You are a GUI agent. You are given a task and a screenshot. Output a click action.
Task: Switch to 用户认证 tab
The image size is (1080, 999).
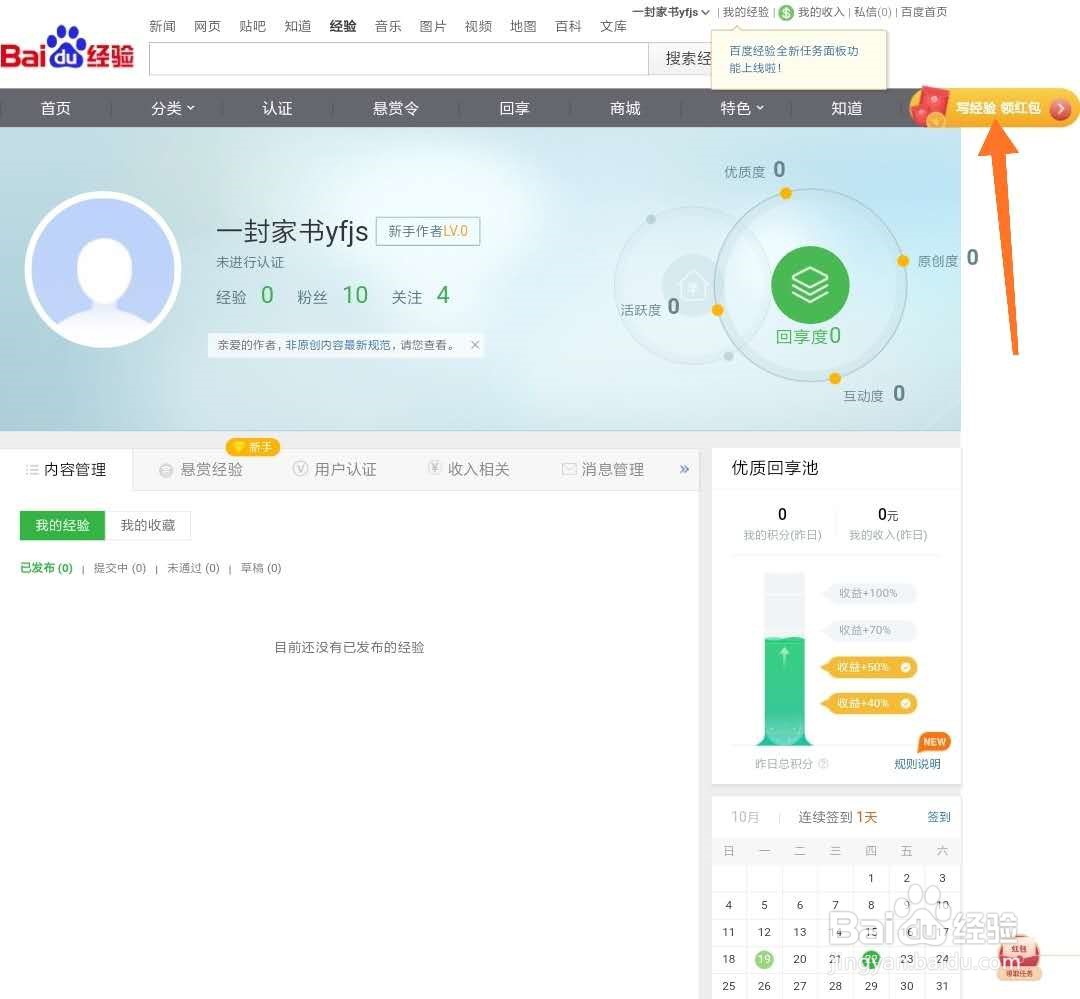pos(335,469)
